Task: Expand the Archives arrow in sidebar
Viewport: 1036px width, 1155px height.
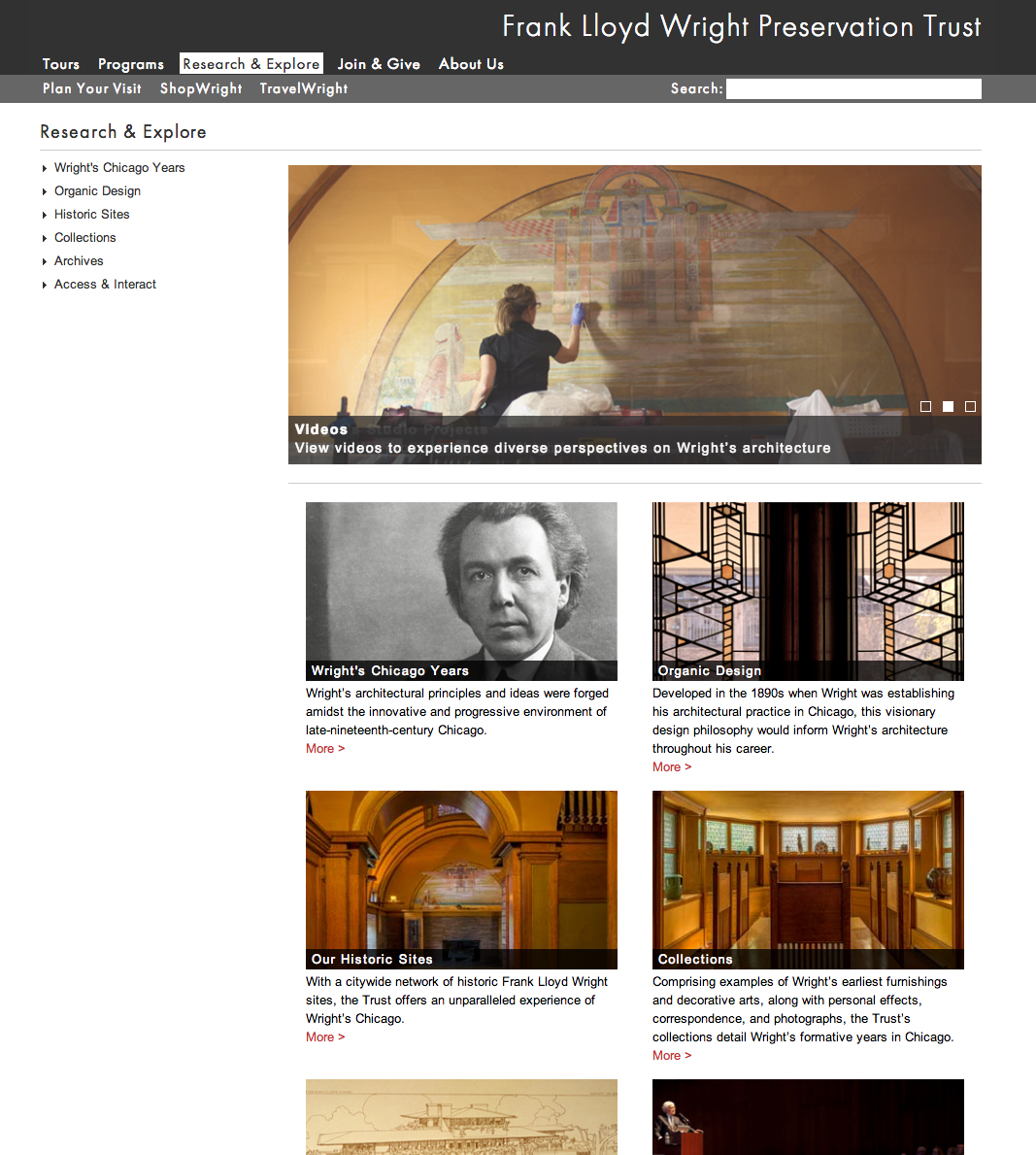Action: [x=45, y=261]
